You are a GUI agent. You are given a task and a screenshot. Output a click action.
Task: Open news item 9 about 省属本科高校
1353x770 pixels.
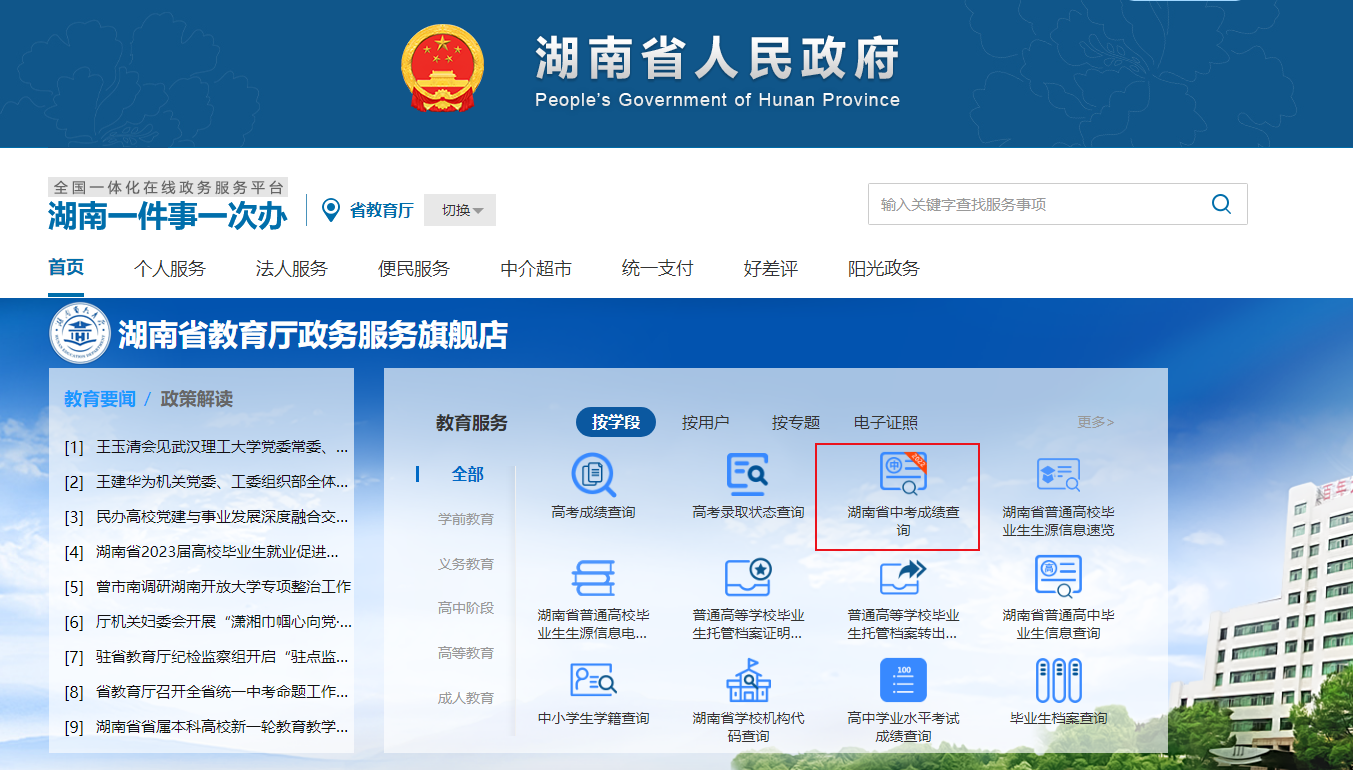pos(207,727)
